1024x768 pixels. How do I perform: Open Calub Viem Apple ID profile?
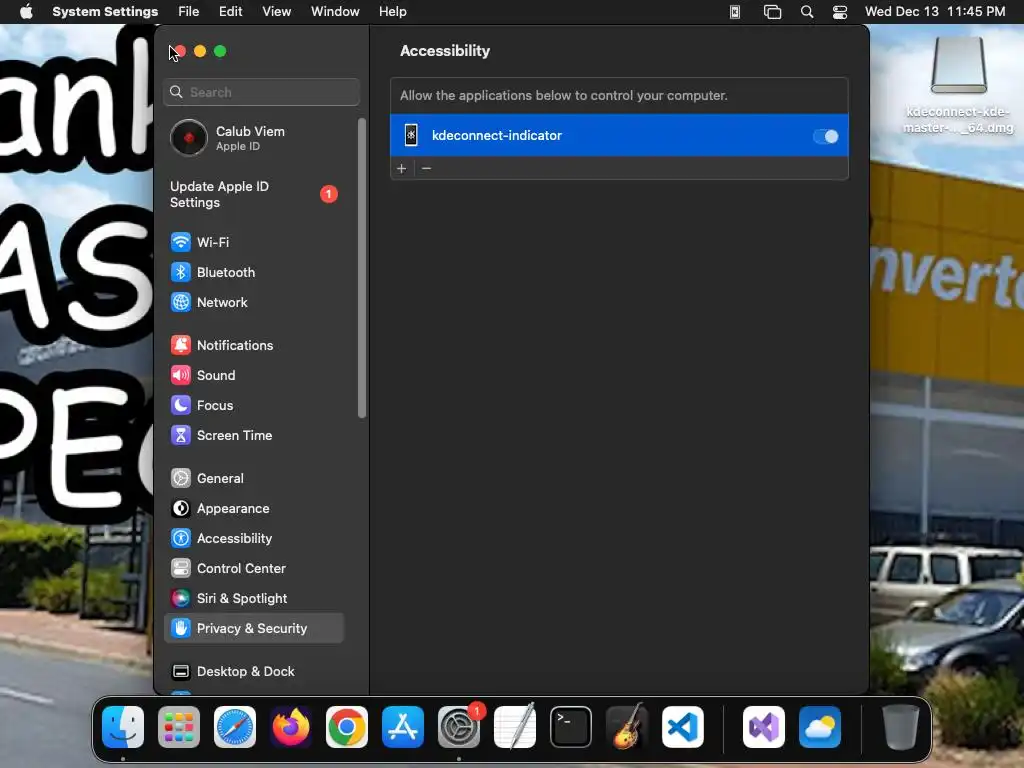(253, 138)
